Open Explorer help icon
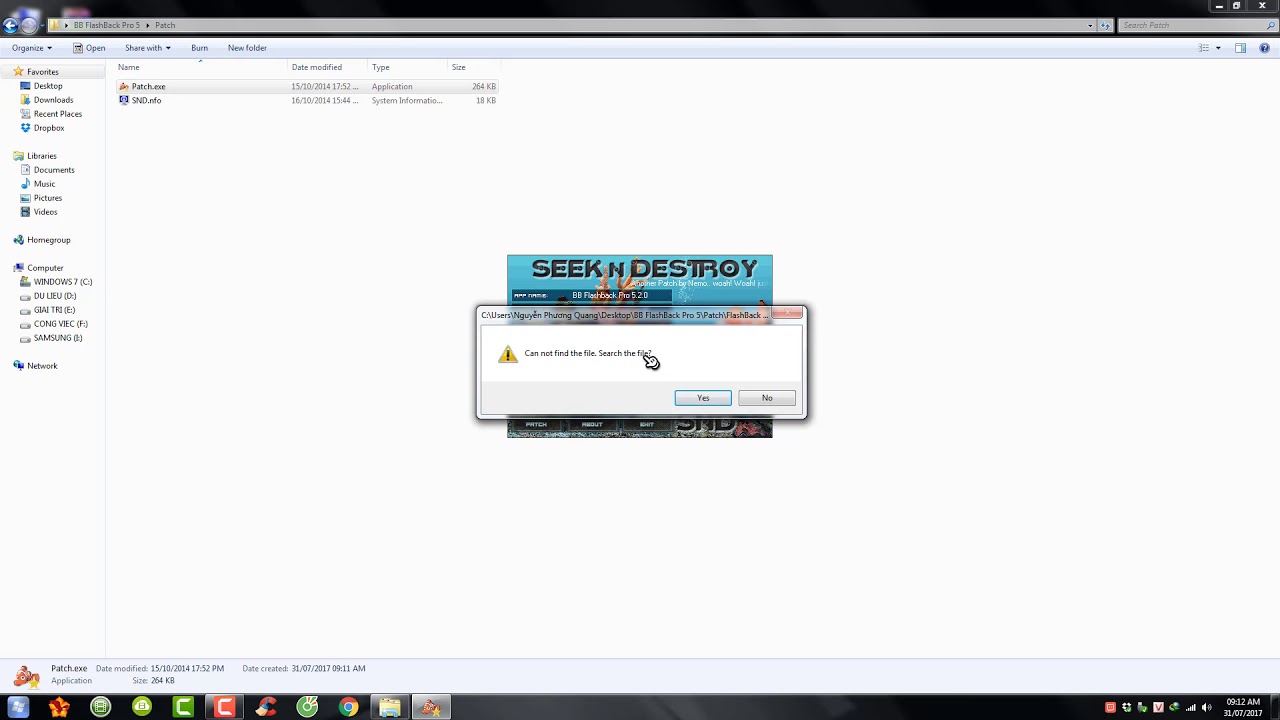The width and height of the screenshot is (1280, 720). coord(1265,48)
